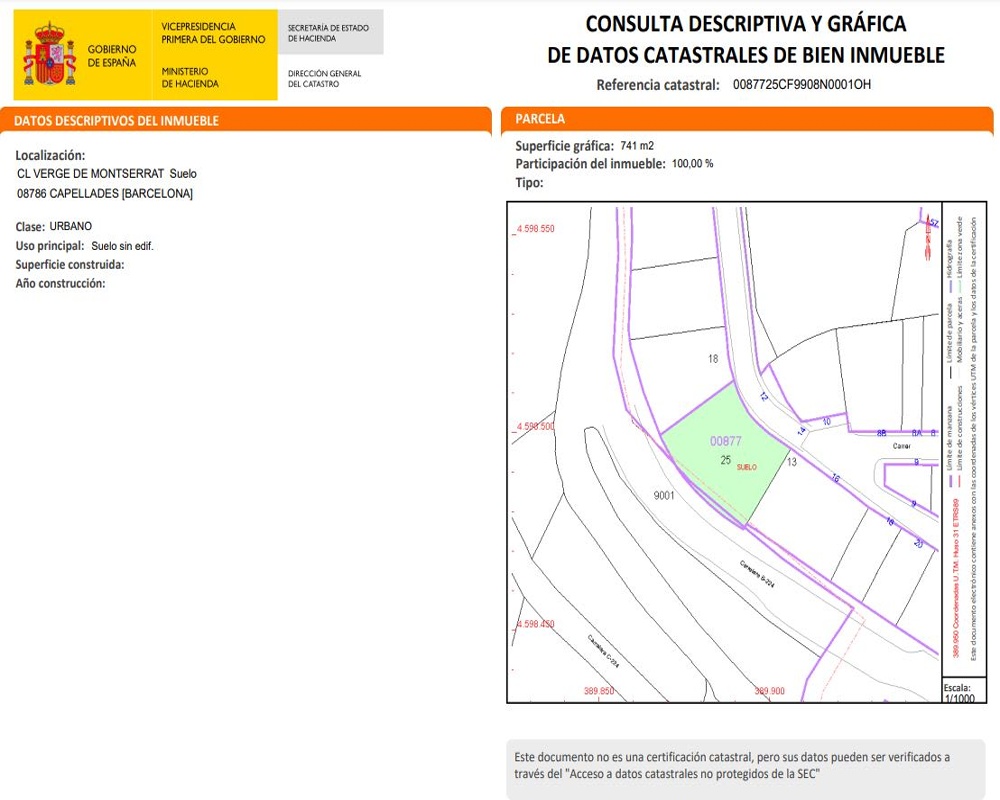Click the UTM coordinate label '4.598.450'
This screenshot has height=800, width=1000.
(536, 624)
